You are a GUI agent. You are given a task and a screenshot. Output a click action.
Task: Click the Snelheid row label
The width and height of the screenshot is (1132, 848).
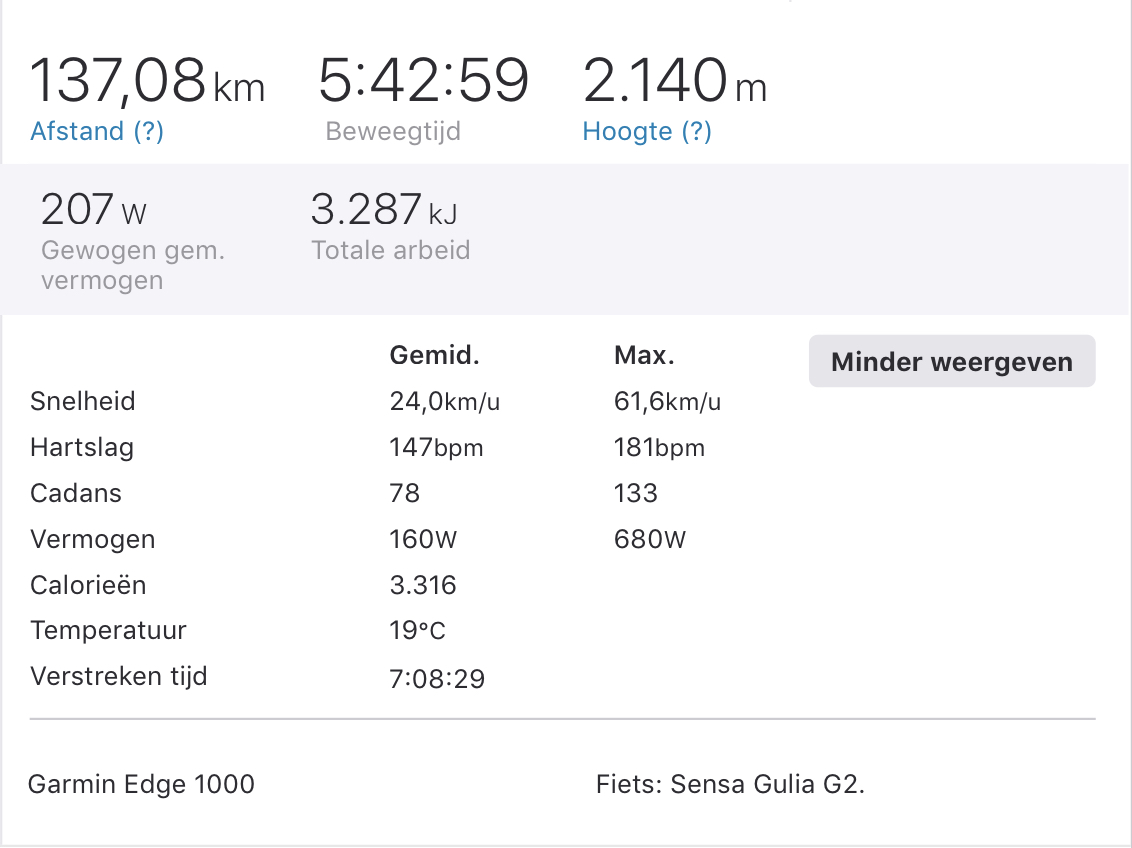(x=83, y=402)
